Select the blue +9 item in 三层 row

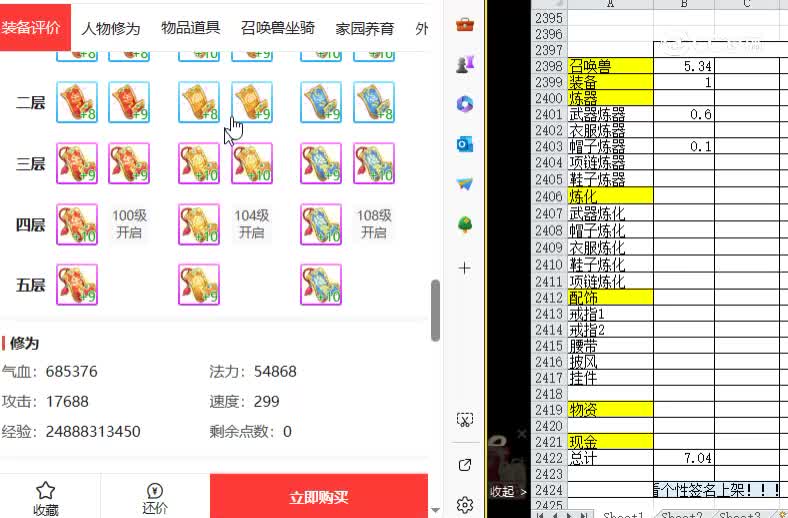[x=321, y=163]
